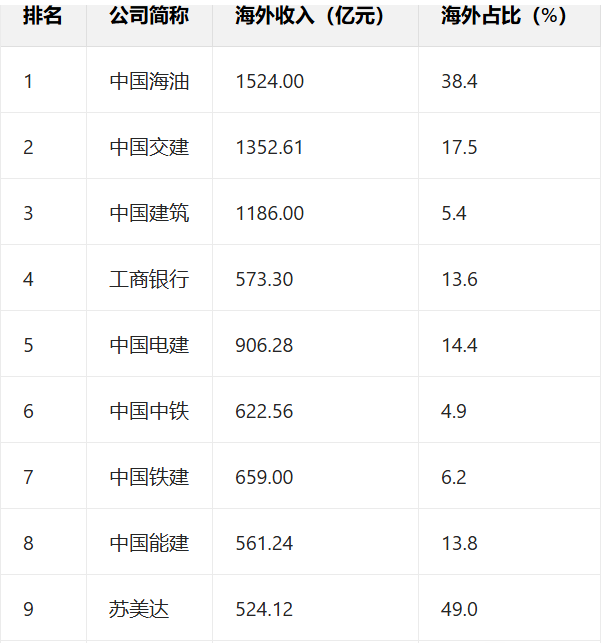Select the 中国能建 company cell
601x643 pixels.
pyautogui.click(x=149, y=543)
